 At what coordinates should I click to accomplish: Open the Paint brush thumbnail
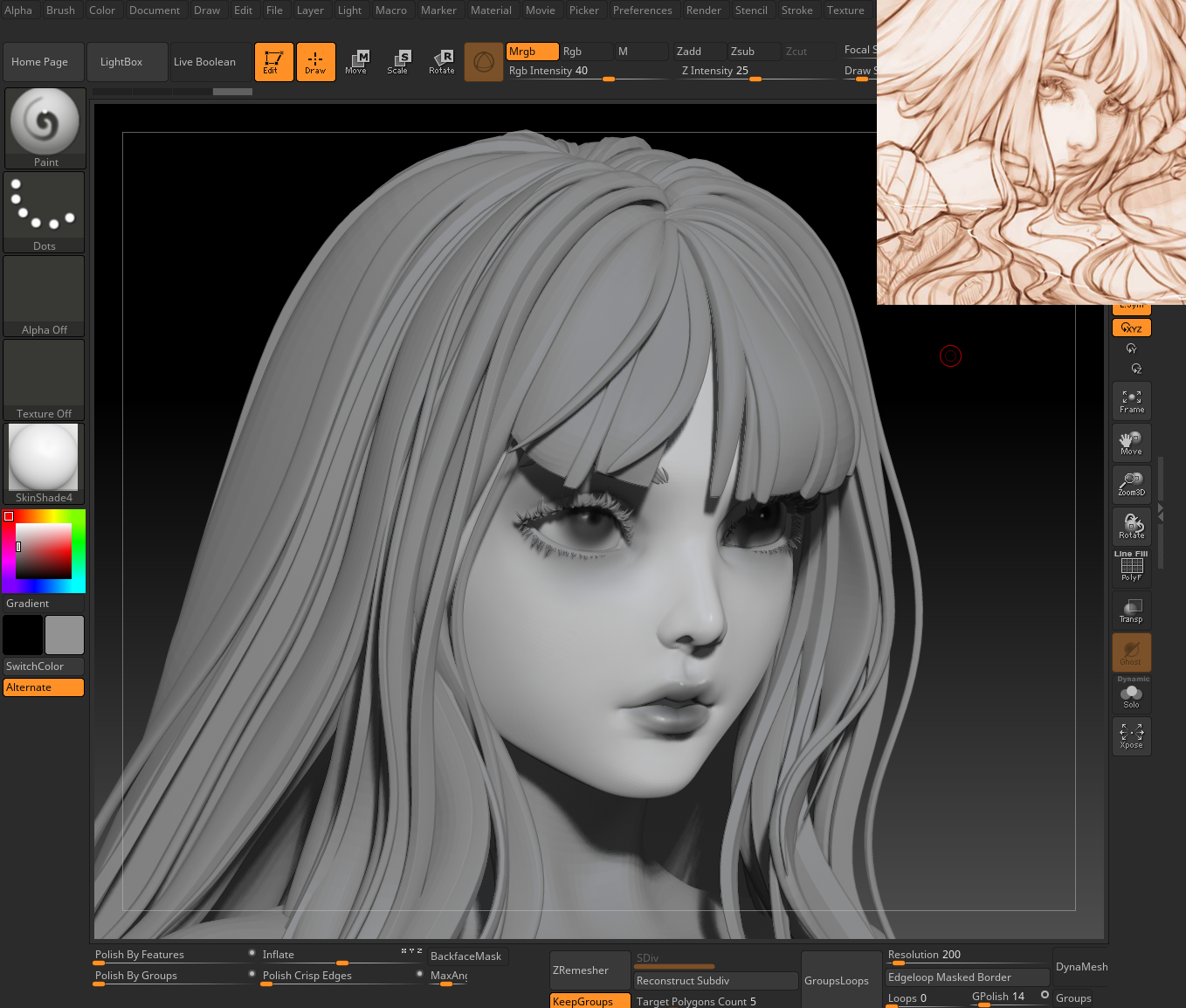pos(45,128)
